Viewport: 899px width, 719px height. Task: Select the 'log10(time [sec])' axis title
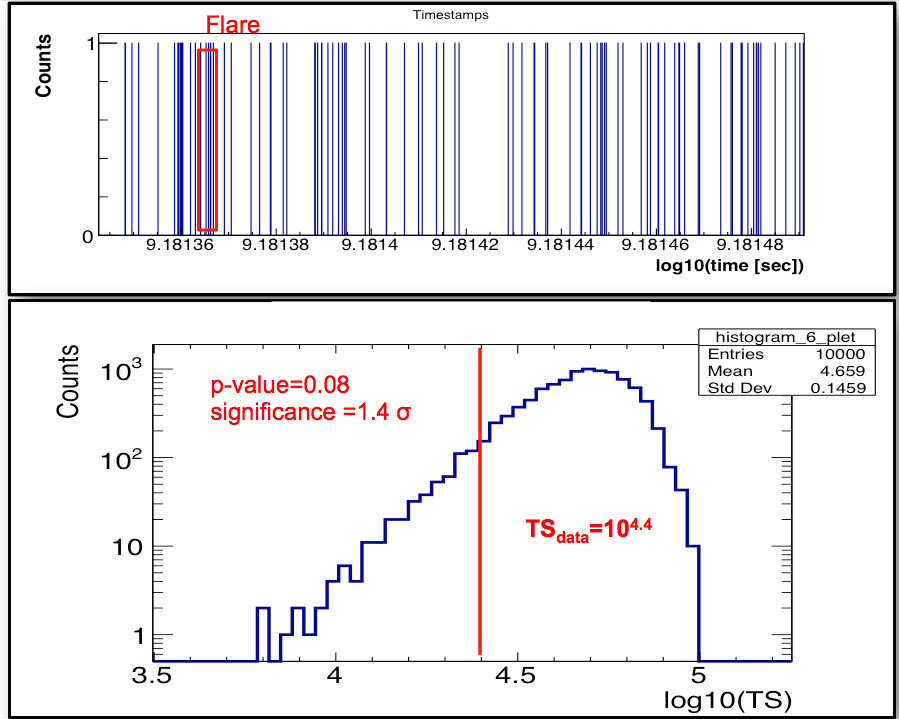coord(730,265)
